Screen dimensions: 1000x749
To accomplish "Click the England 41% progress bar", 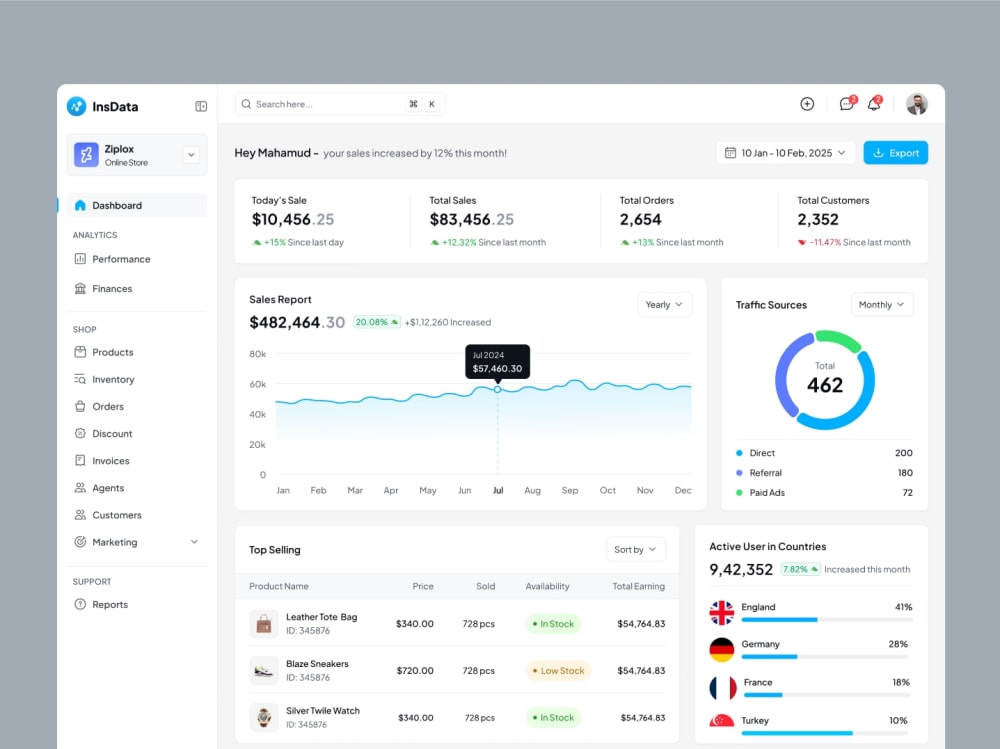I will click(x=827, y=619).
